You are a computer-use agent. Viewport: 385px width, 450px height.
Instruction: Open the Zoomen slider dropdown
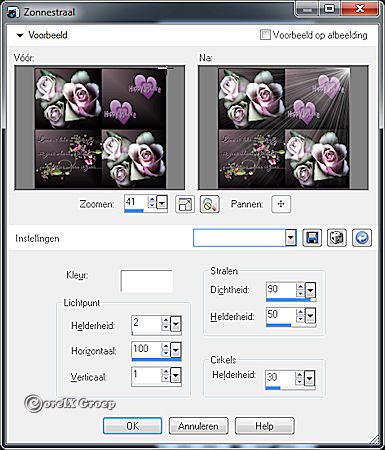pyautogui.click(x=162, y=203)
